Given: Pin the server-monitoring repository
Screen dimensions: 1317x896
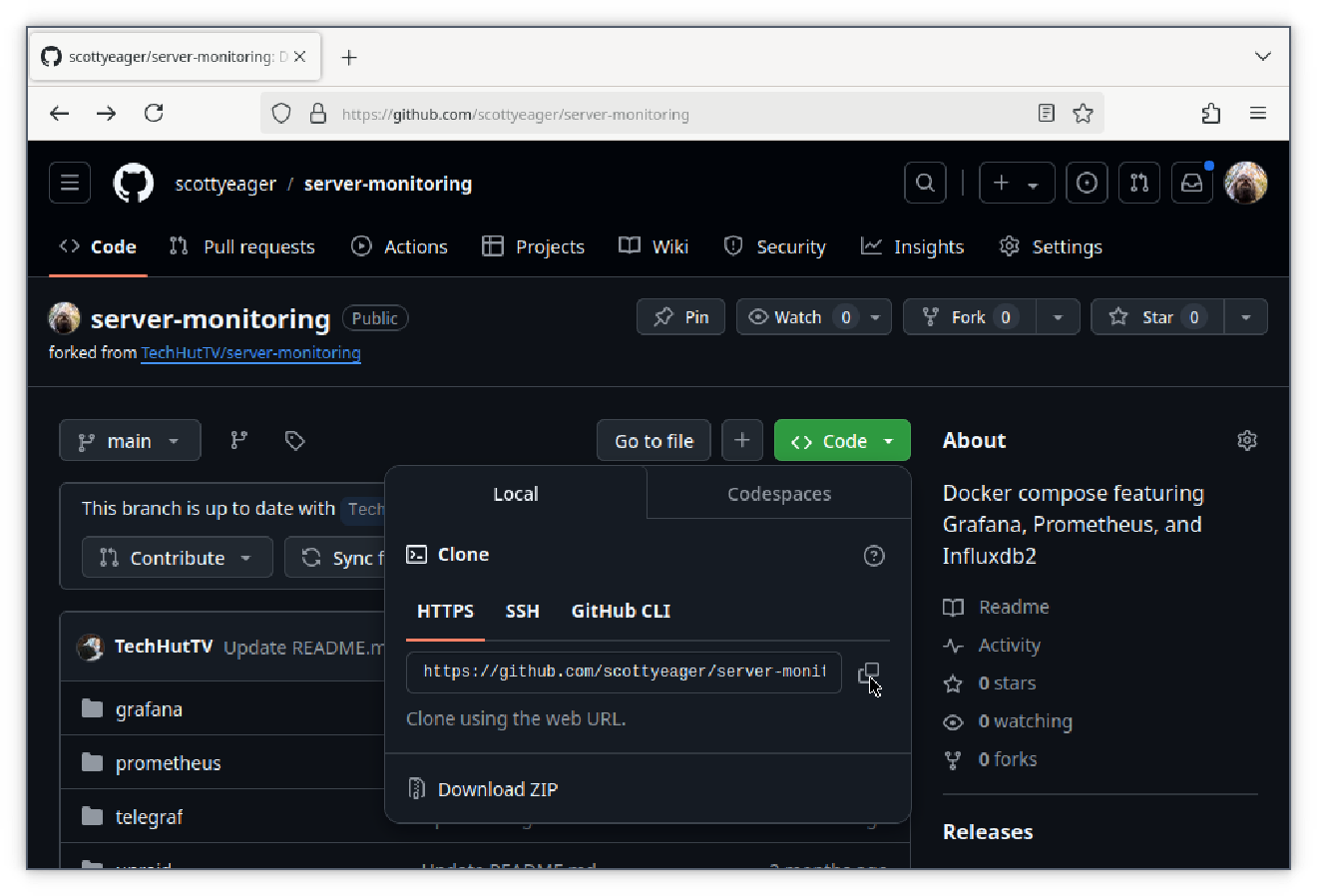Looking at the screenshot, I should point(680,316).
